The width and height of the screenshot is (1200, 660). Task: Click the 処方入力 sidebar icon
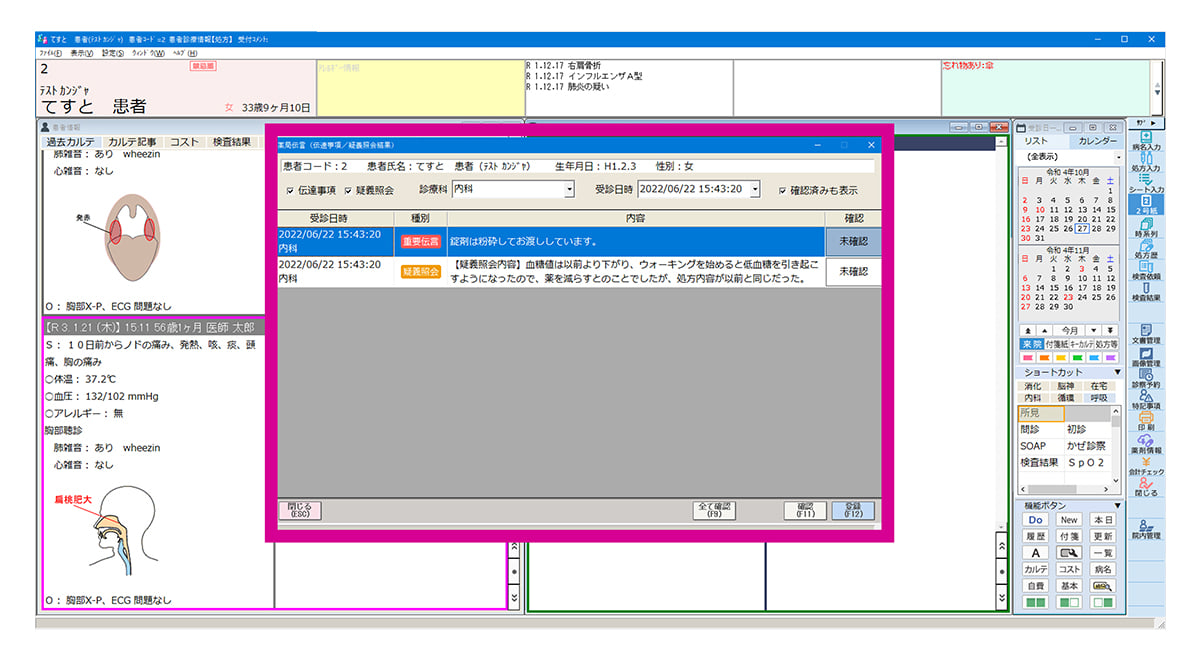coord(1145,168)
